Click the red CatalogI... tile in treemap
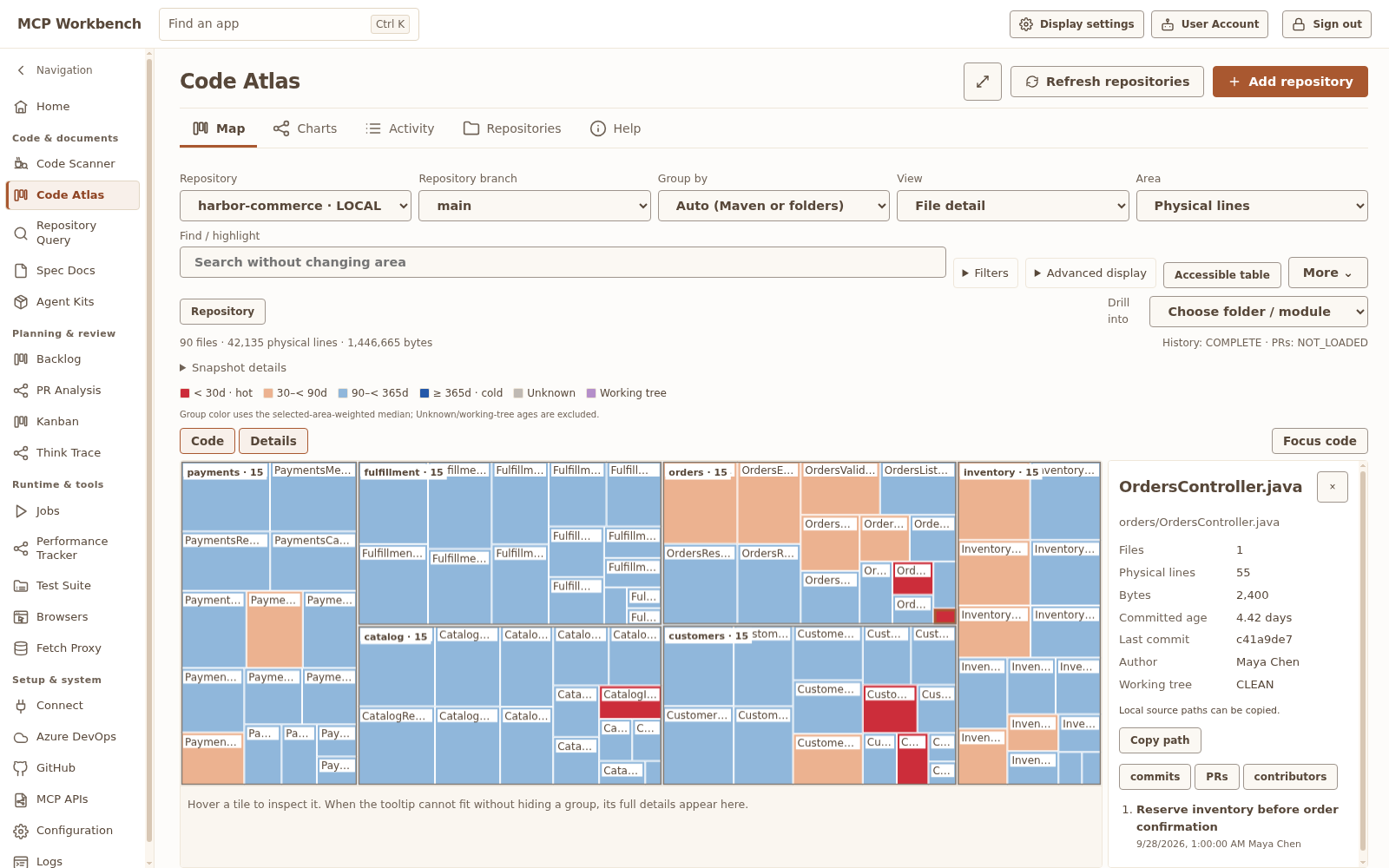1389x868 pixels. click(x=630, y=702)
